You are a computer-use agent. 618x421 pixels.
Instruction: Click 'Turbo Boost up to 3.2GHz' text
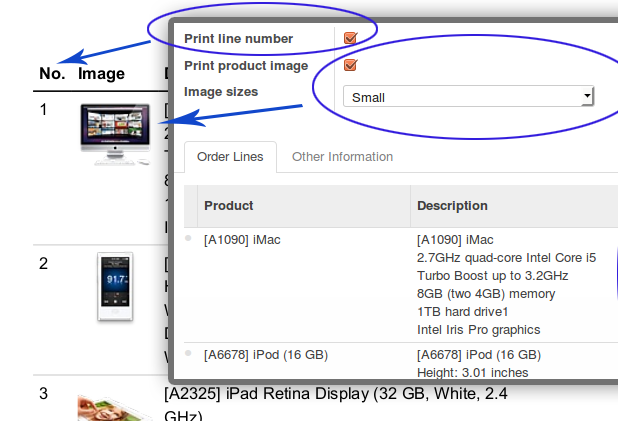(x=493, y=276)
